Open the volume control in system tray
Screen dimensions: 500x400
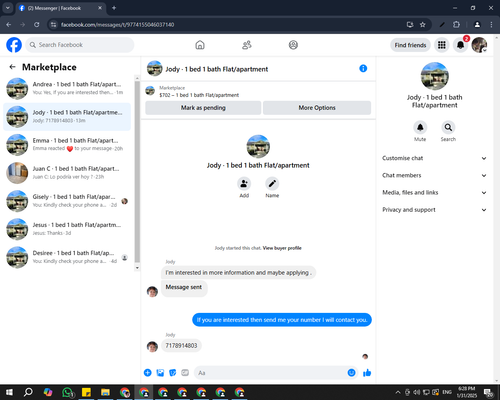[x=417, y=392]
